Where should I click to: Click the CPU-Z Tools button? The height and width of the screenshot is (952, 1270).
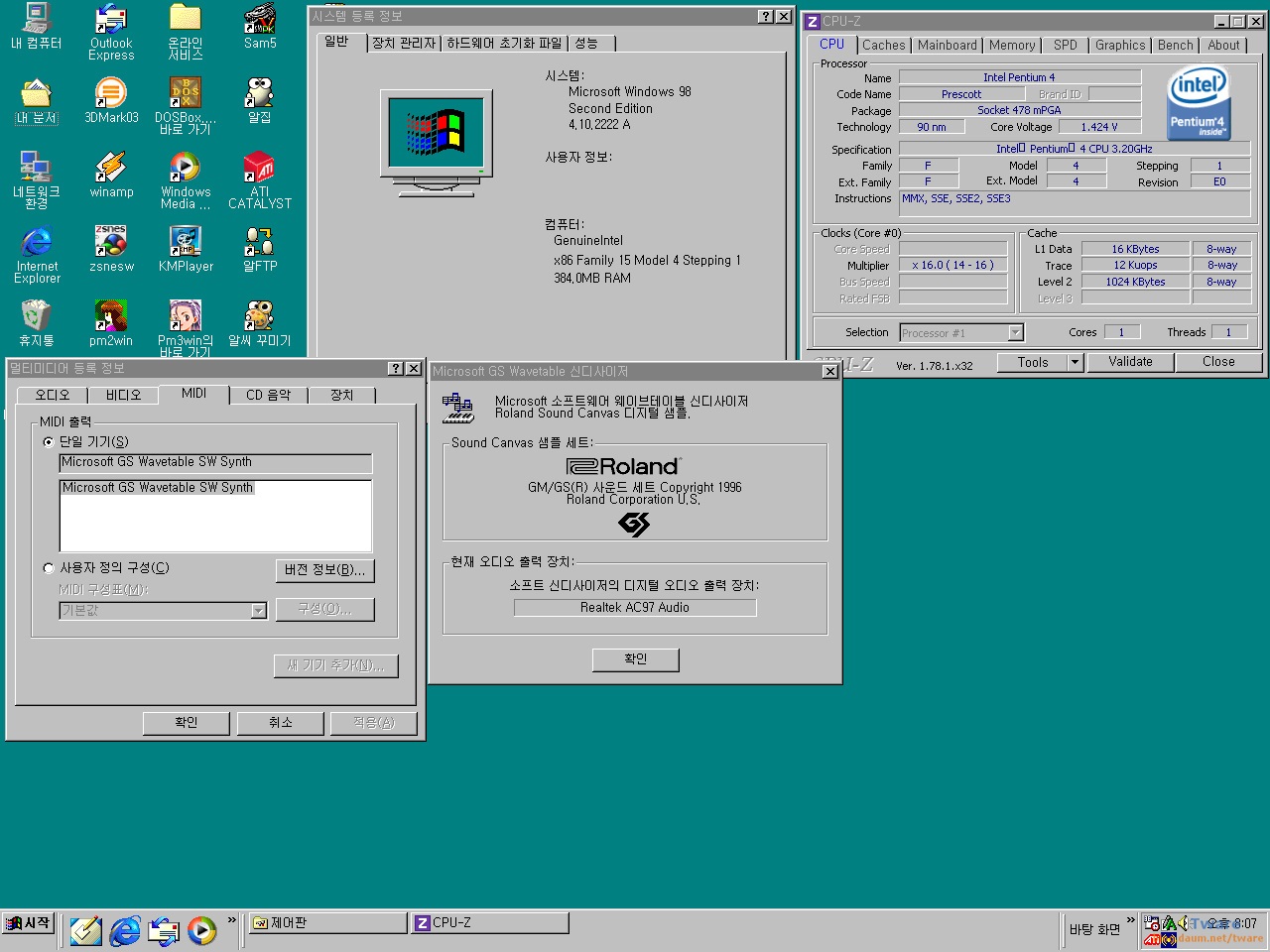(1032, 363)
